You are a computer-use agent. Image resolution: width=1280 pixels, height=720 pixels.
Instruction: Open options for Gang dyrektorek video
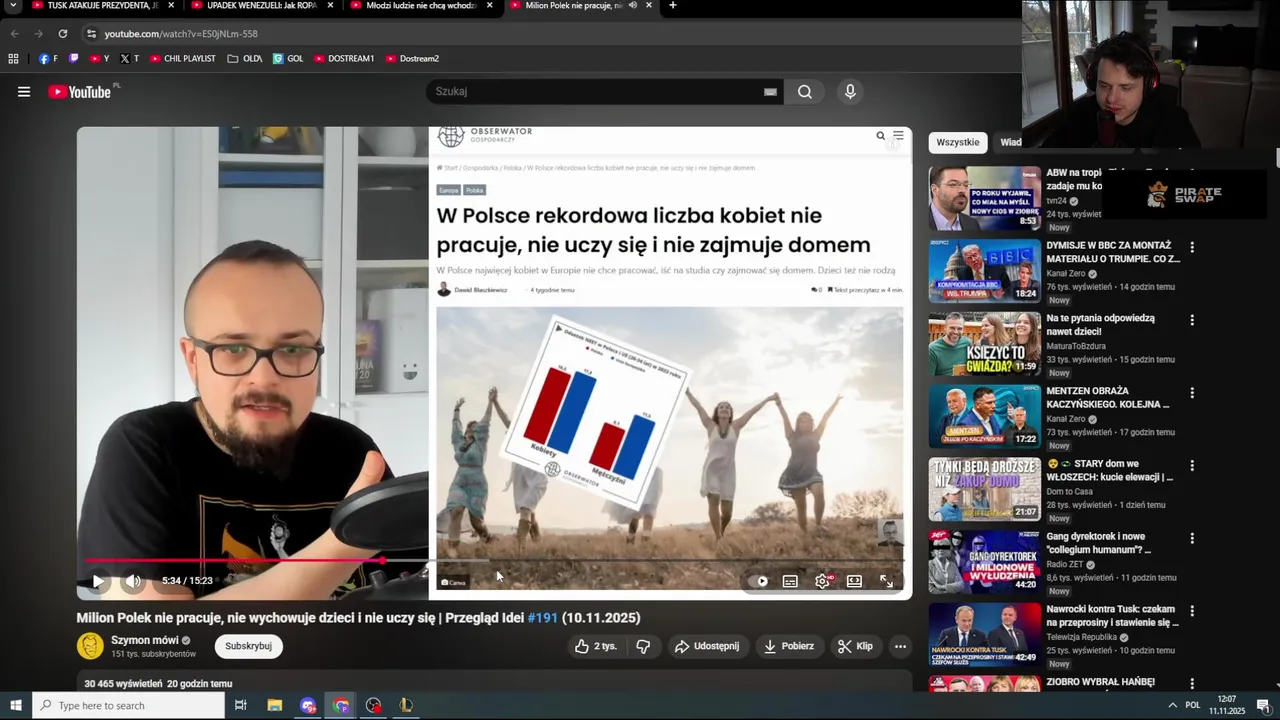(x=1192, y=538)
